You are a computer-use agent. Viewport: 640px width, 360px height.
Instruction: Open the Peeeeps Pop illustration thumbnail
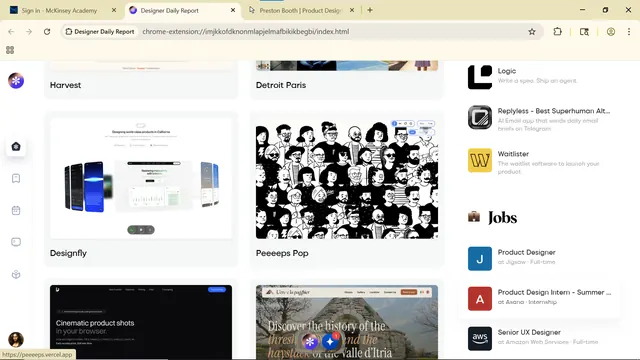pos(347,178)
